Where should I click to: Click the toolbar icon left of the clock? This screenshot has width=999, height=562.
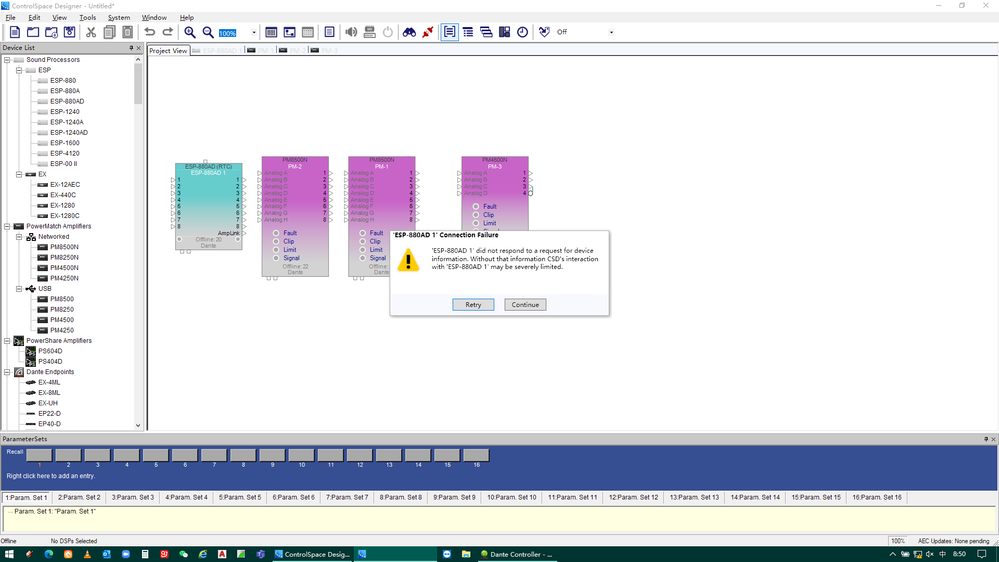(504, 32)
